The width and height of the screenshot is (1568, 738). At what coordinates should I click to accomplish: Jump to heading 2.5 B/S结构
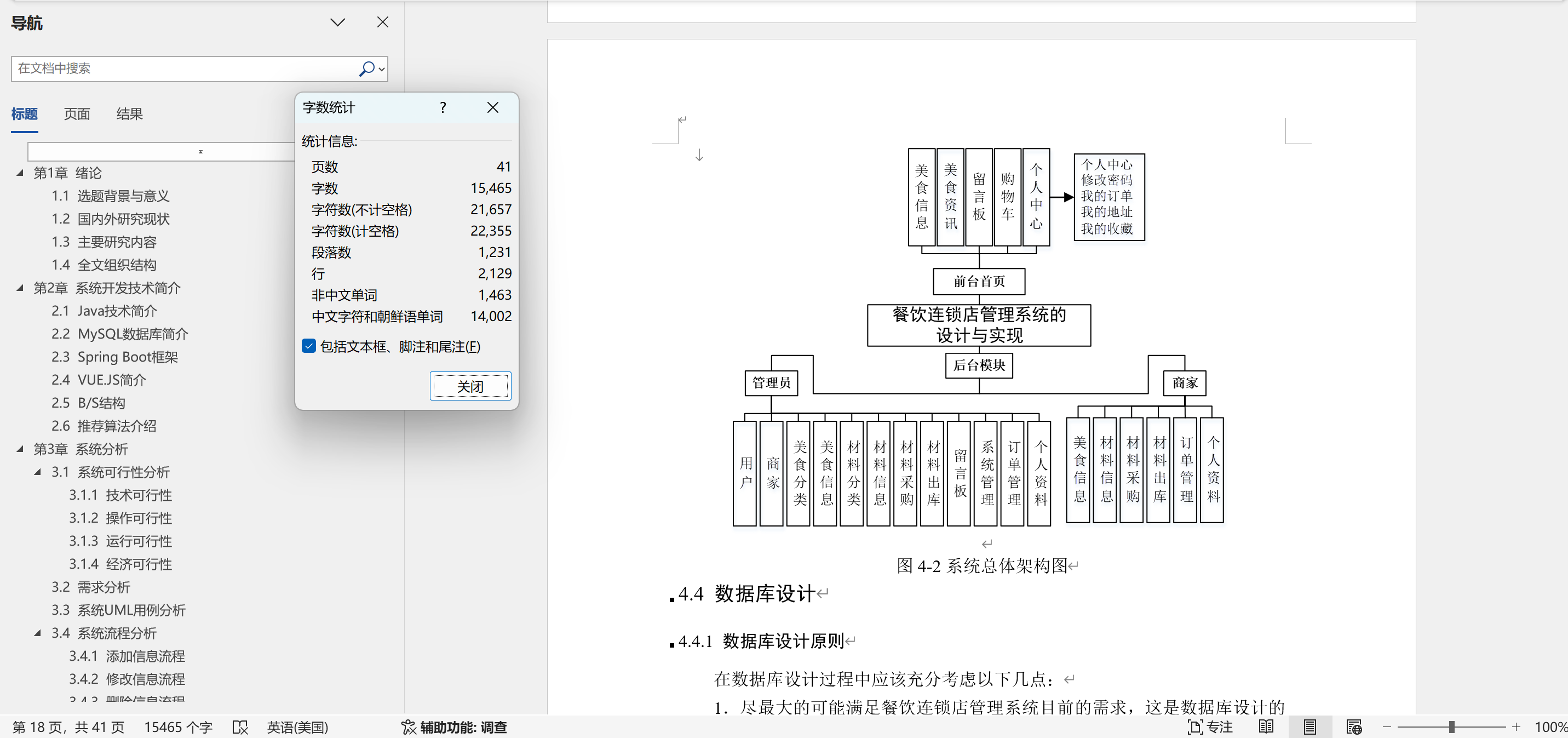pos(88,403)
